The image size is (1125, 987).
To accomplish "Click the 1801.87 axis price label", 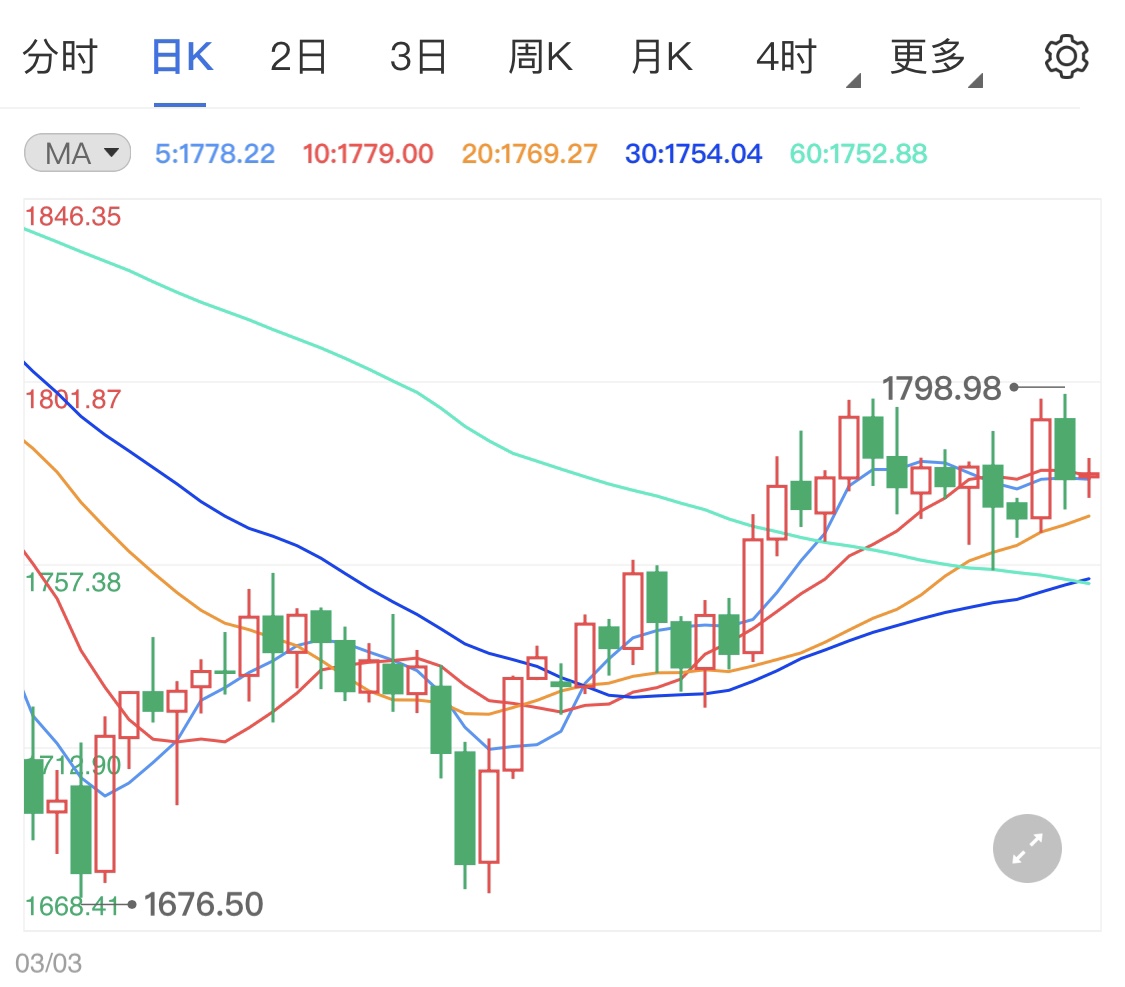I will [73, 400].
